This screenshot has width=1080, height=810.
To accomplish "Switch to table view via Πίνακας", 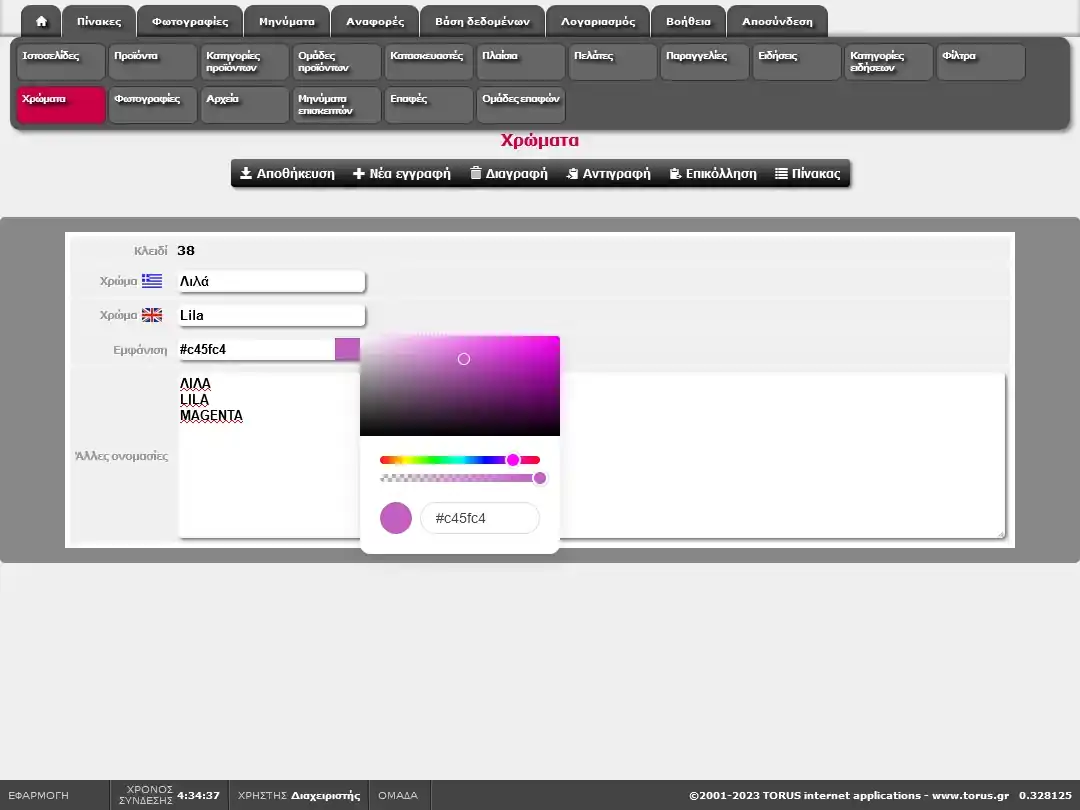I will pyautogui.click(x=808, y=173).
